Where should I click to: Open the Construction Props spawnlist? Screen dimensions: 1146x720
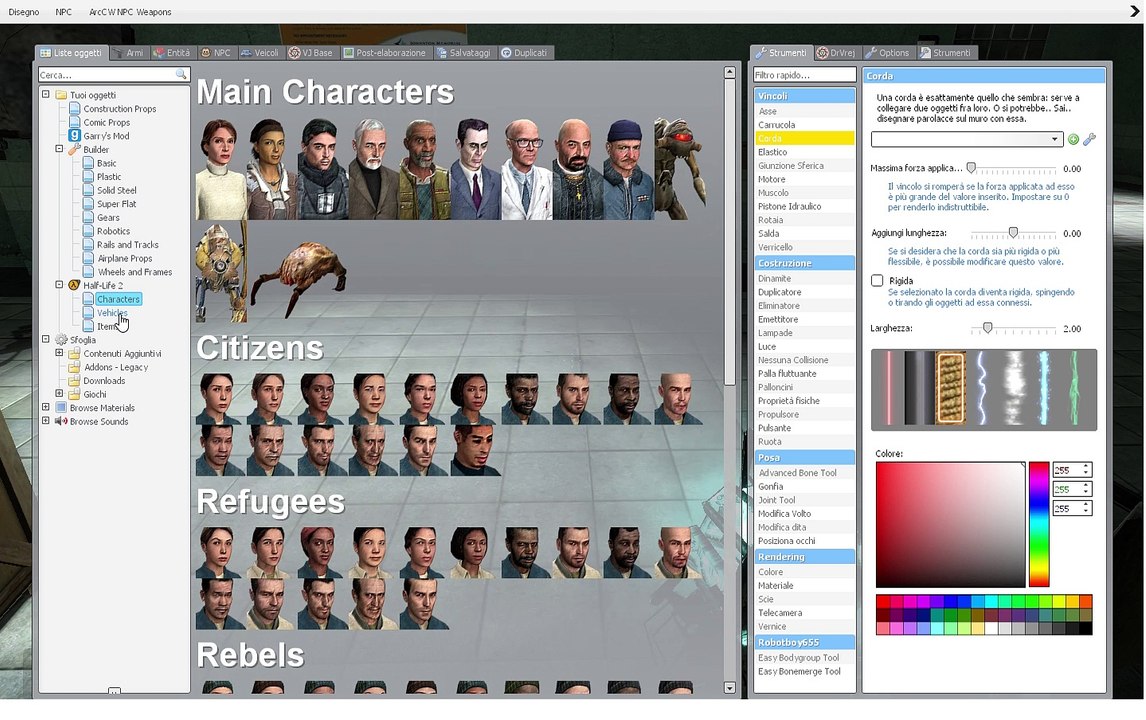(x=120, y=108)
